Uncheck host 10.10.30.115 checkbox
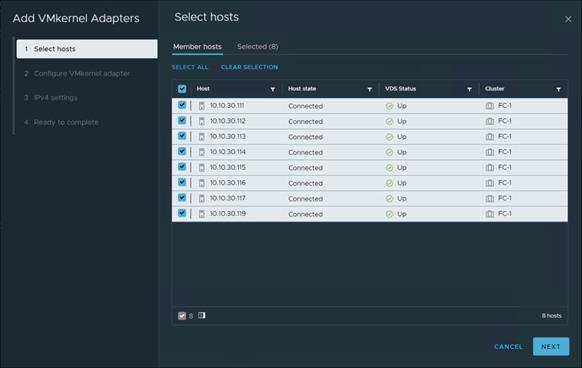Image resolution: width=582 pixels, height=368 pixels. click(x=182, y=167)
